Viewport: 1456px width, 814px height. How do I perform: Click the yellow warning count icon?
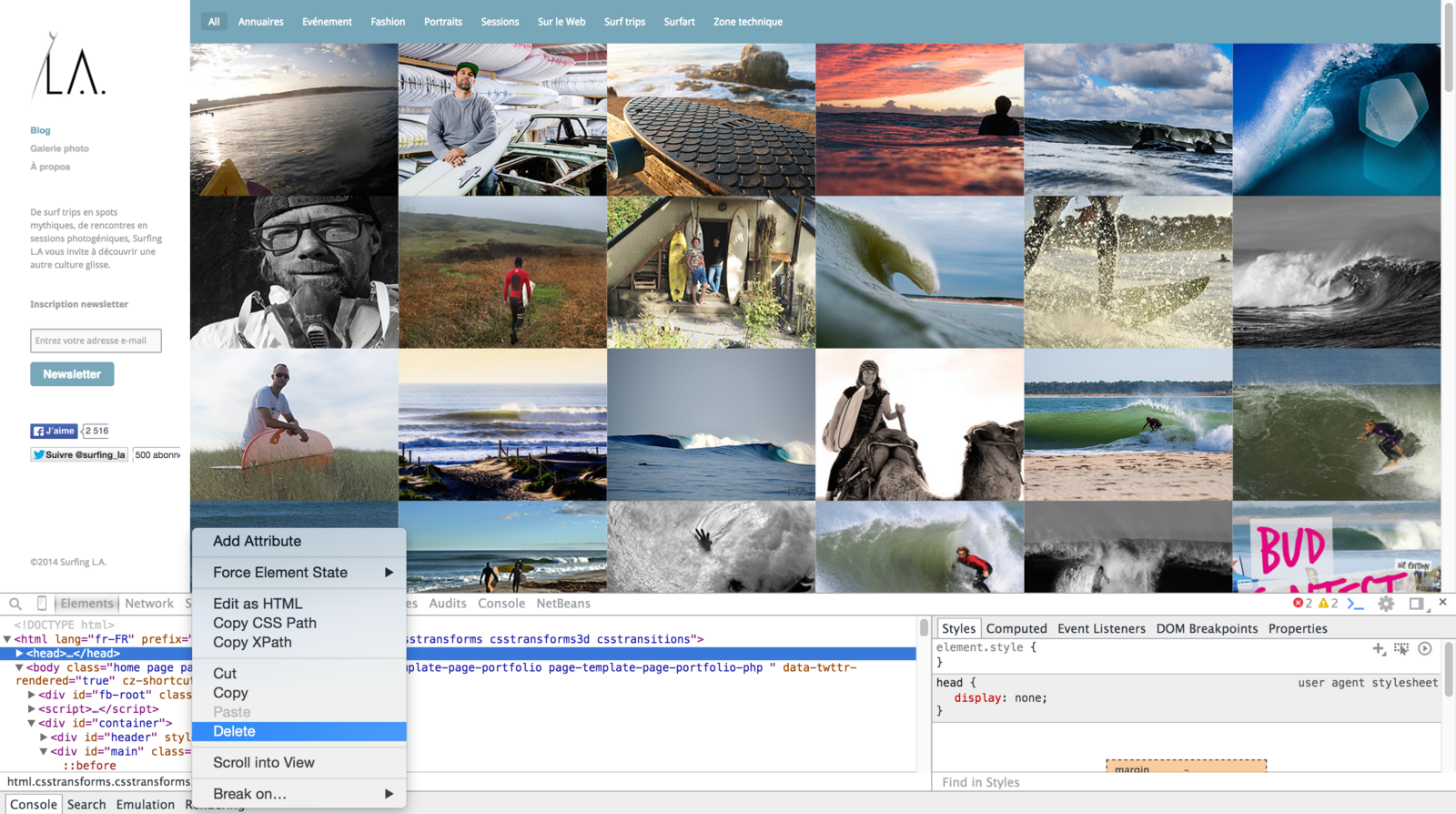click(1324, 603)
